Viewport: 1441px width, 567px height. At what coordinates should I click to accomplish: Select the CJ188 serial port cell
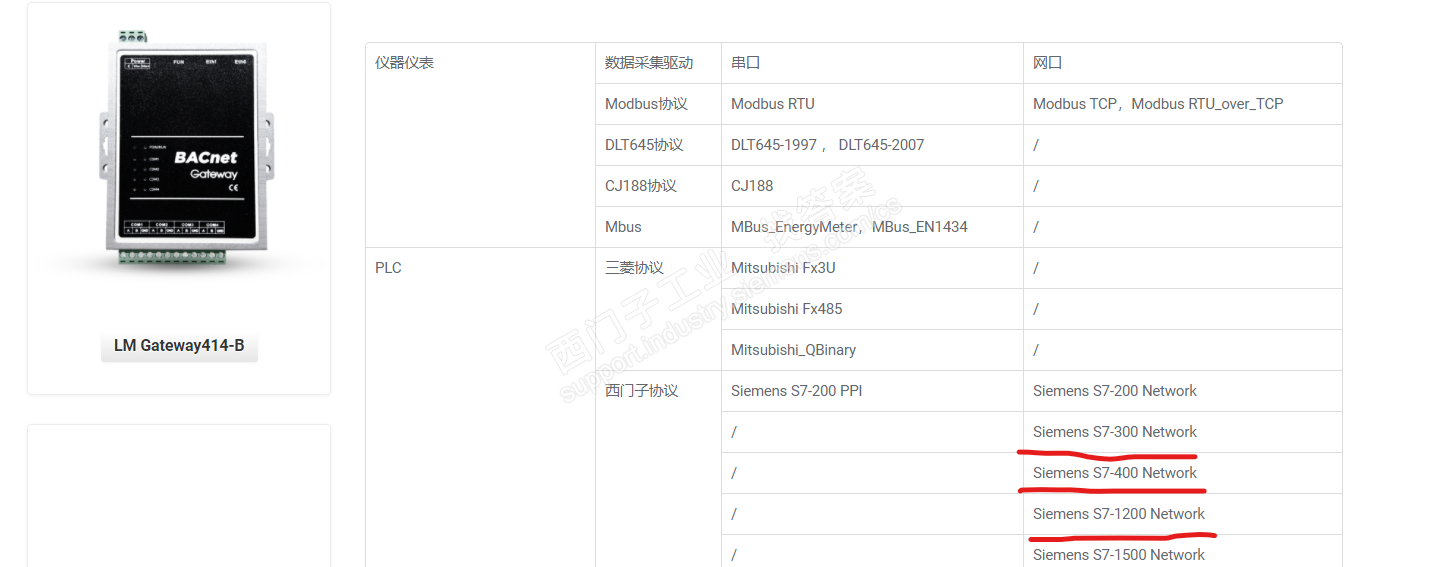click(872, 186)
